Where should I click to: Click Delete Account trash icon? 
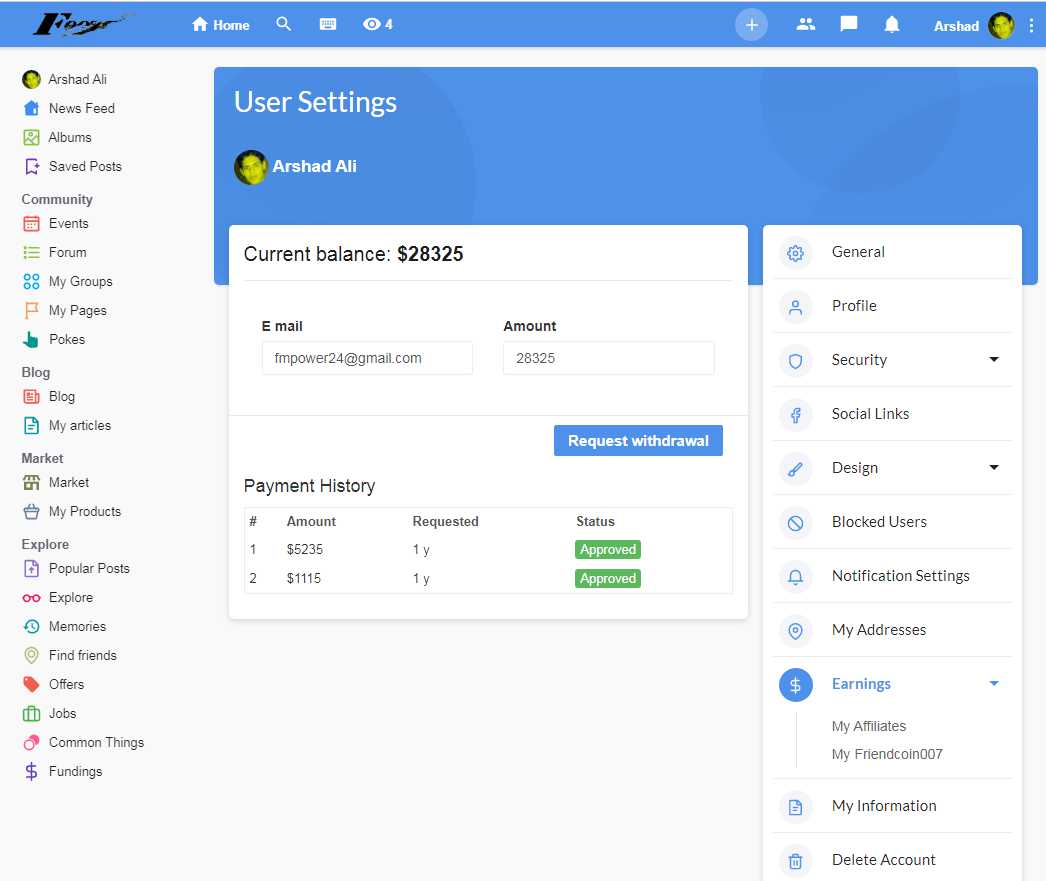pyautogui.click(x=795, y=862)
